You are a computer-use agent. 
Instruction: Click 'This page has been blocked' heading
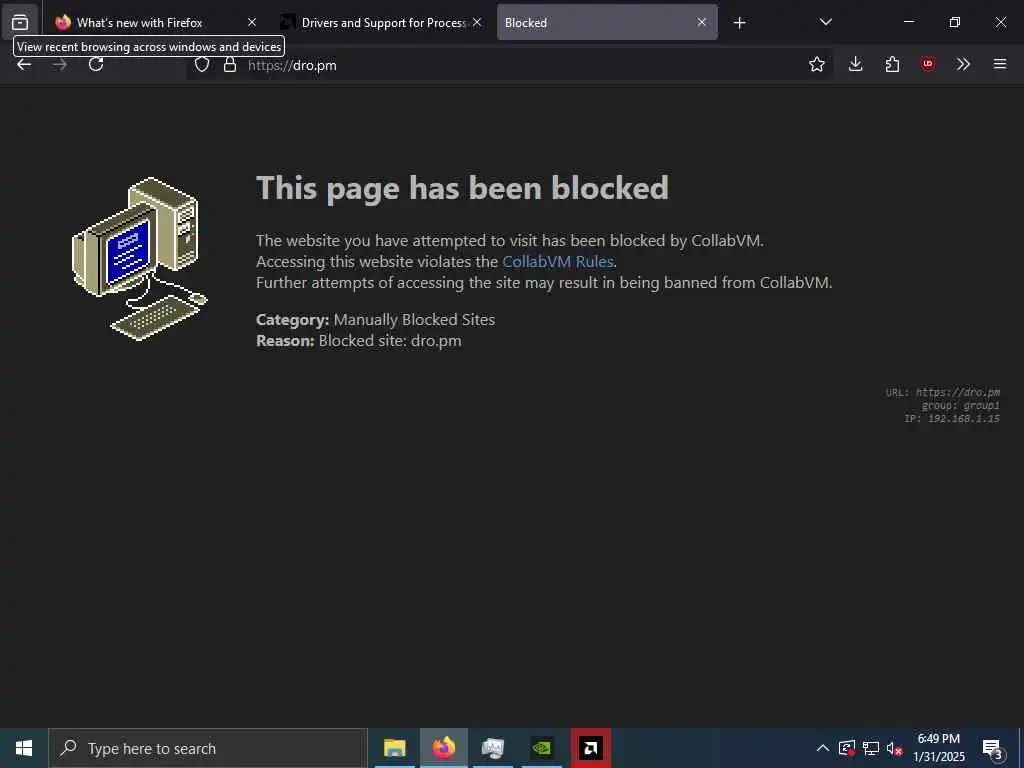(462, 188)
